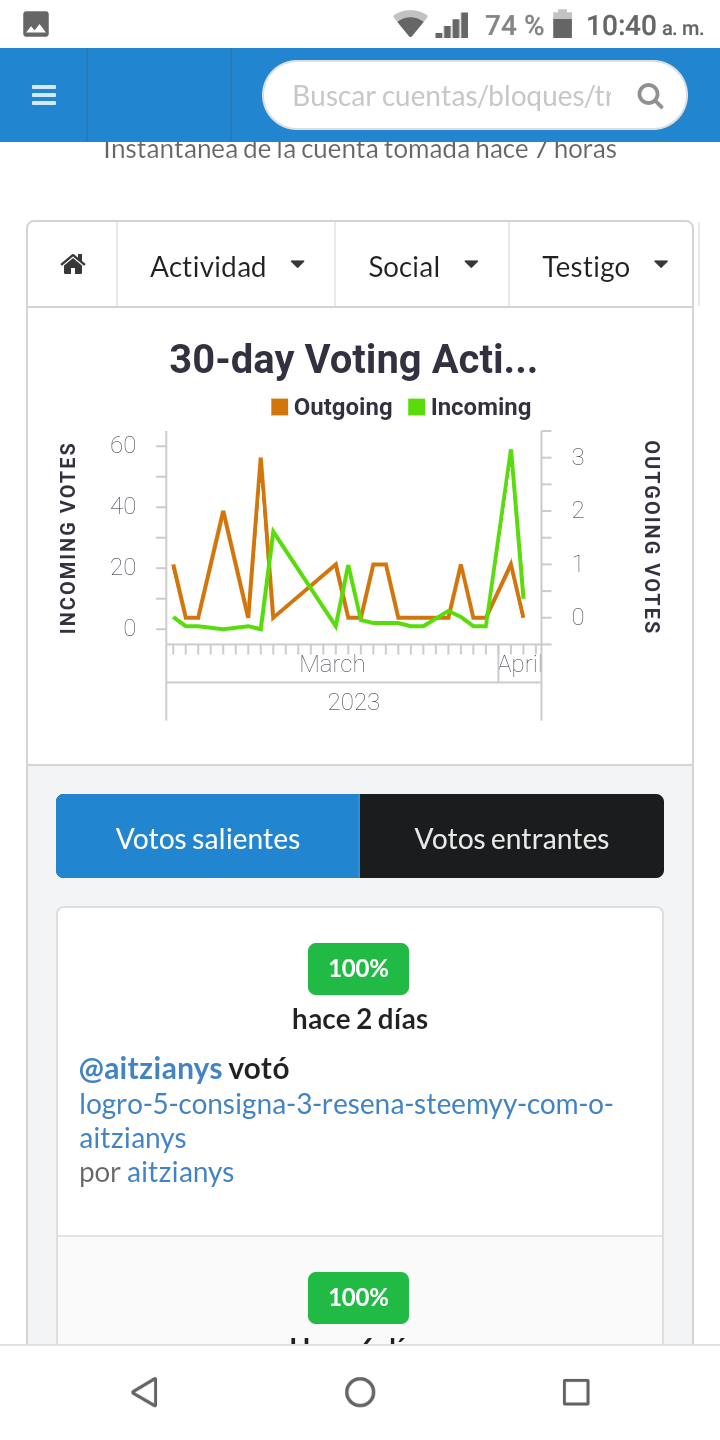Image resolution: width=720 pixels, height=1440 pixels.
Task: Switch to the Votos salientes tab
Action: coord(208,837)
